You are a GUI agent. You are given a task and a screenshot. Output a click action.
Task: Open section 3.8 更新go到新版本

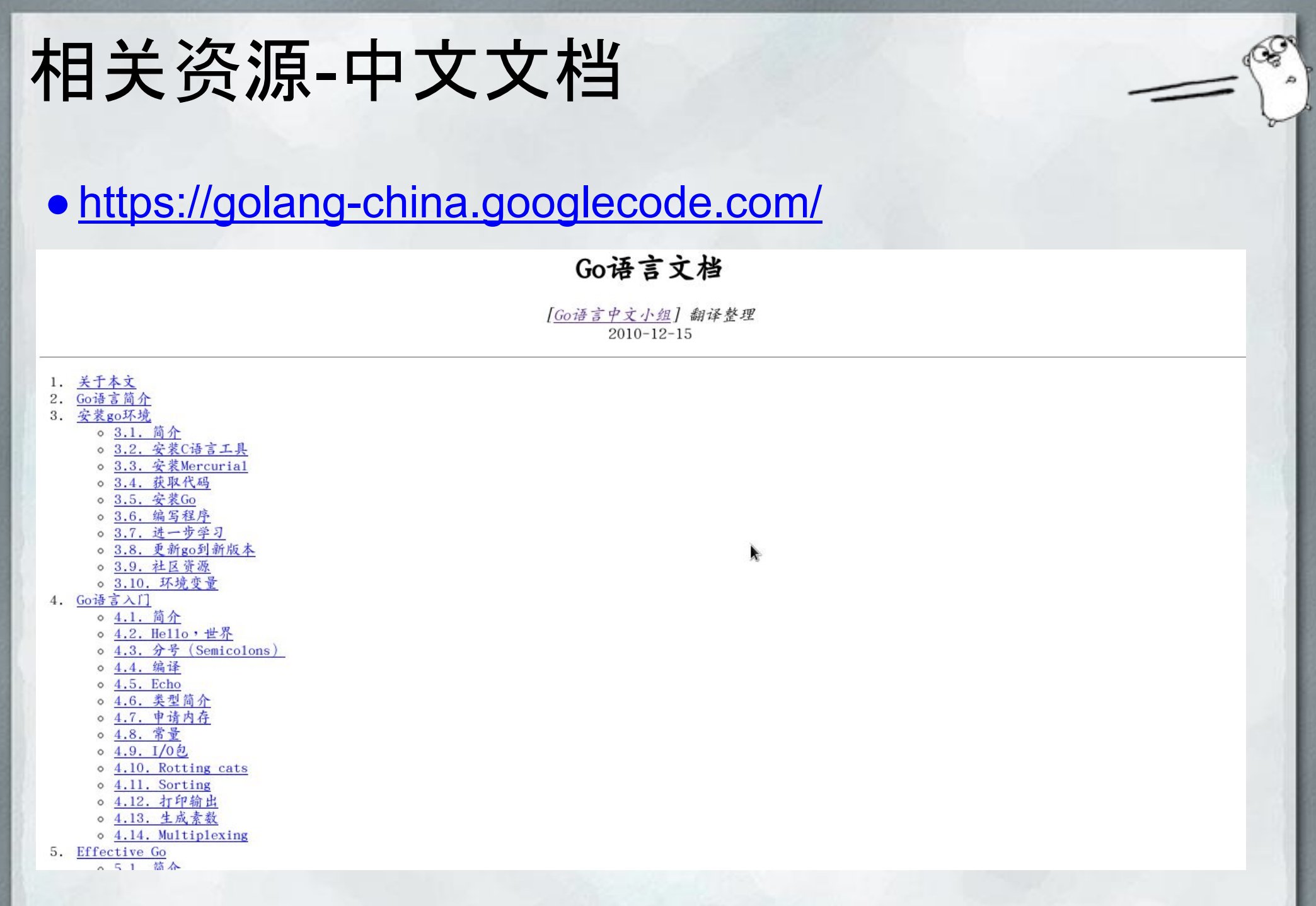pos(184,550)
